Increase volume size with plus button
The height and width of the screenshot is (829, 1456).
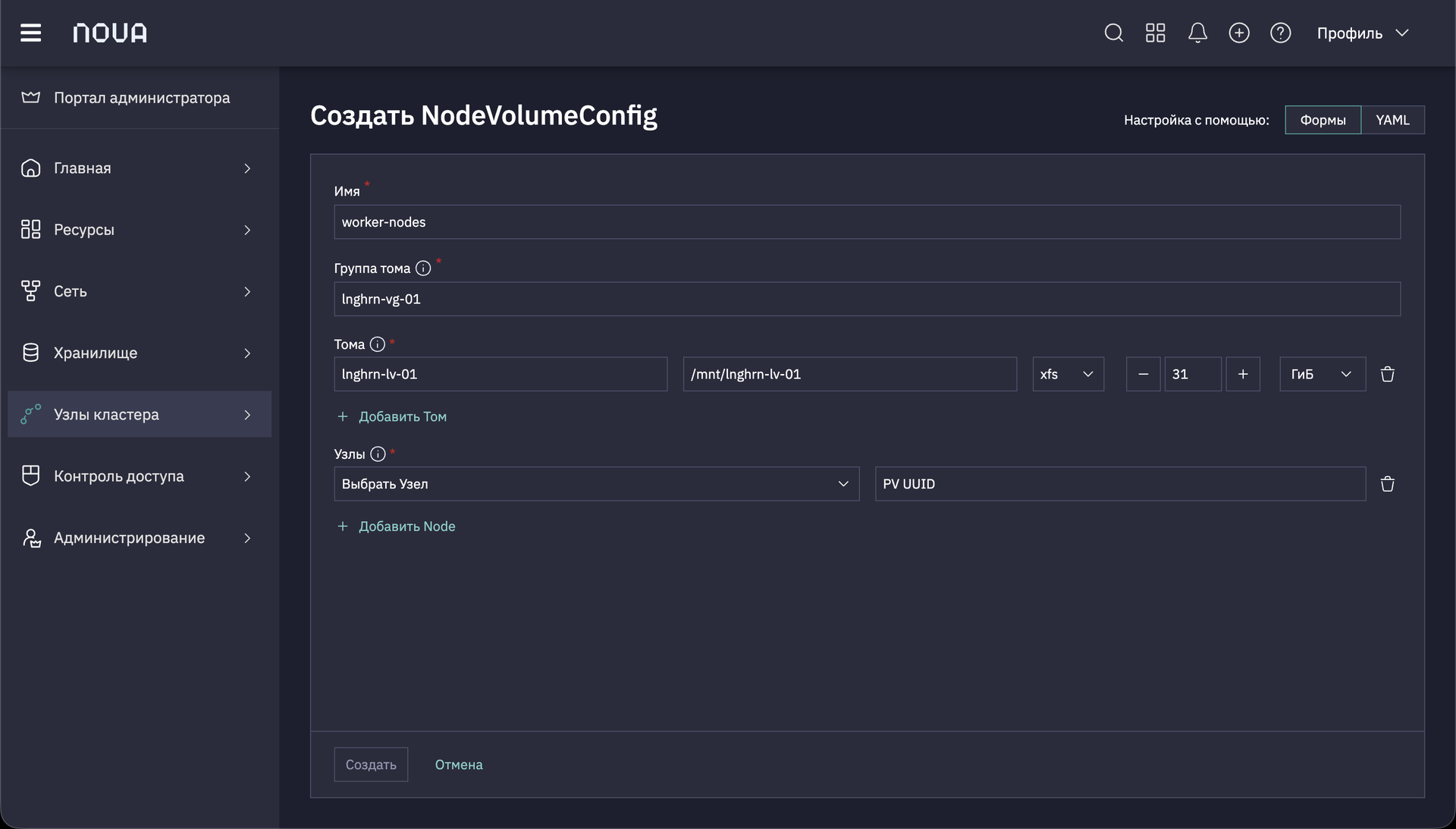[1243, 374]
